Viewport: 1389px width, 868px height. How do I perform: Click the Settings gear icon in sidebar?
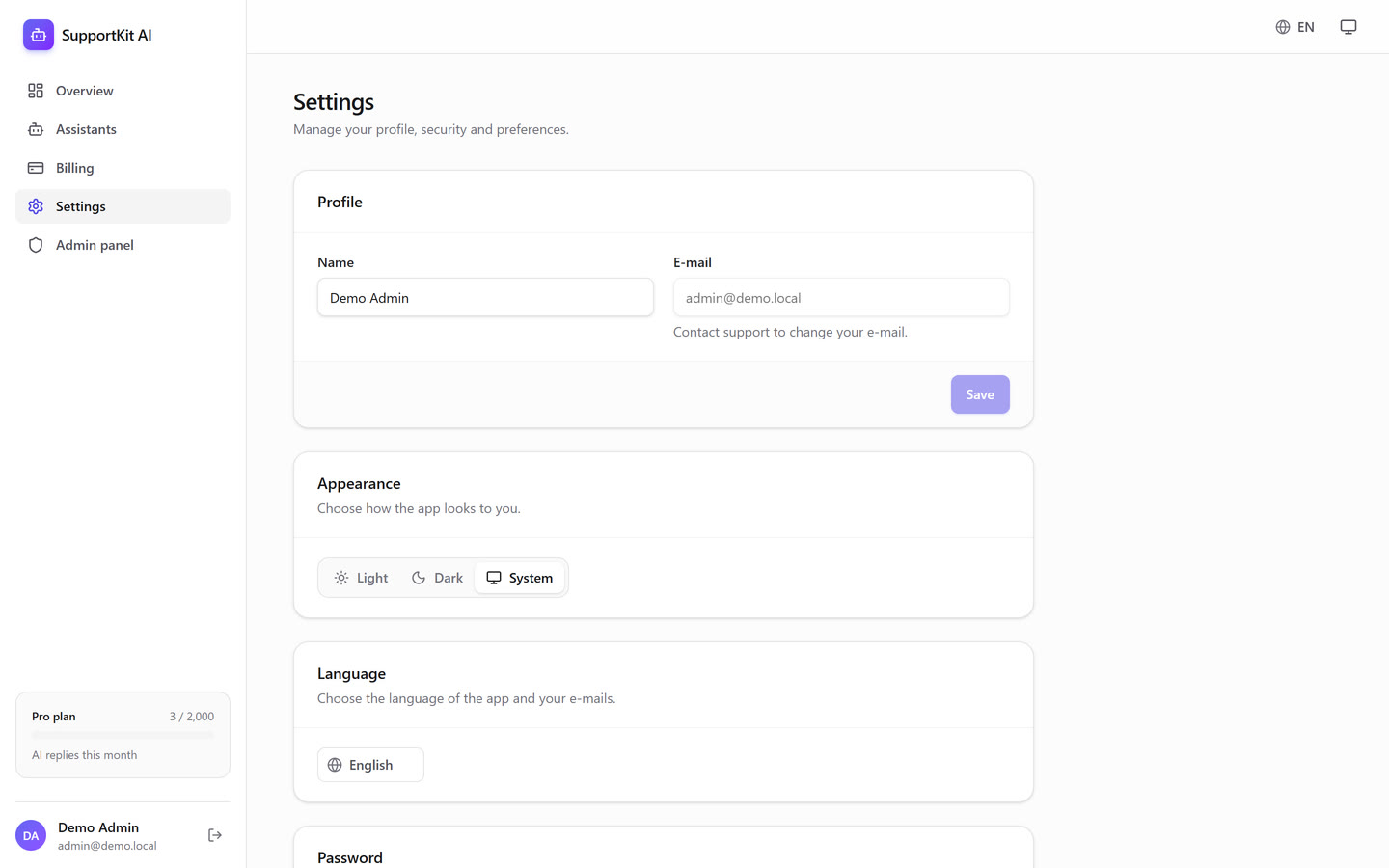click(36, 206)
